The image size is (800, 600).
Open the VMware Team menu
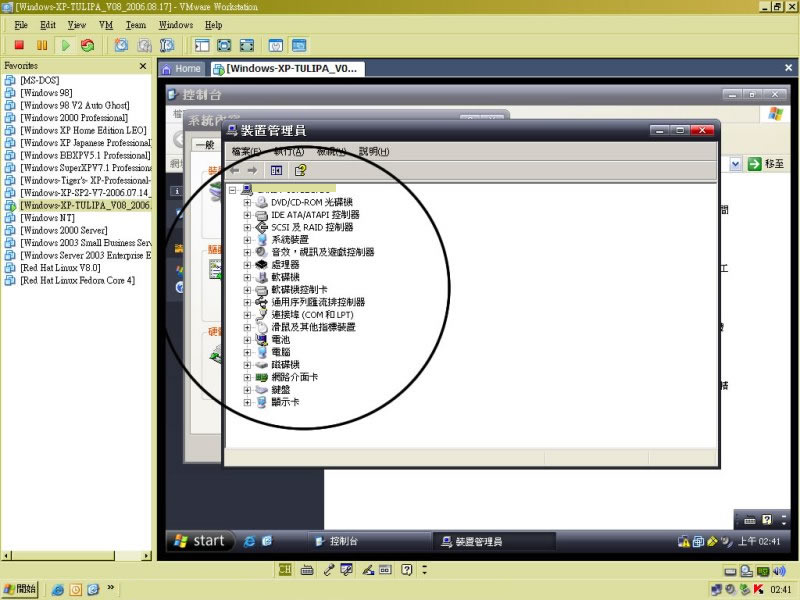136,25
